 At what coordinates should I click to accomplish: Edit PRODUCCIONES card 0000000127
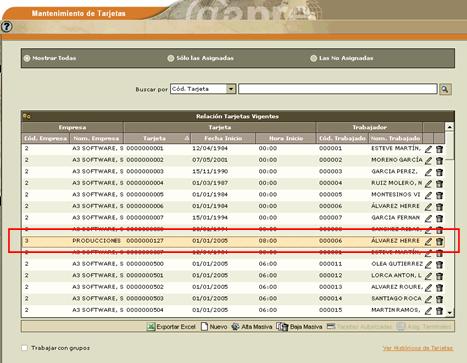428,242
